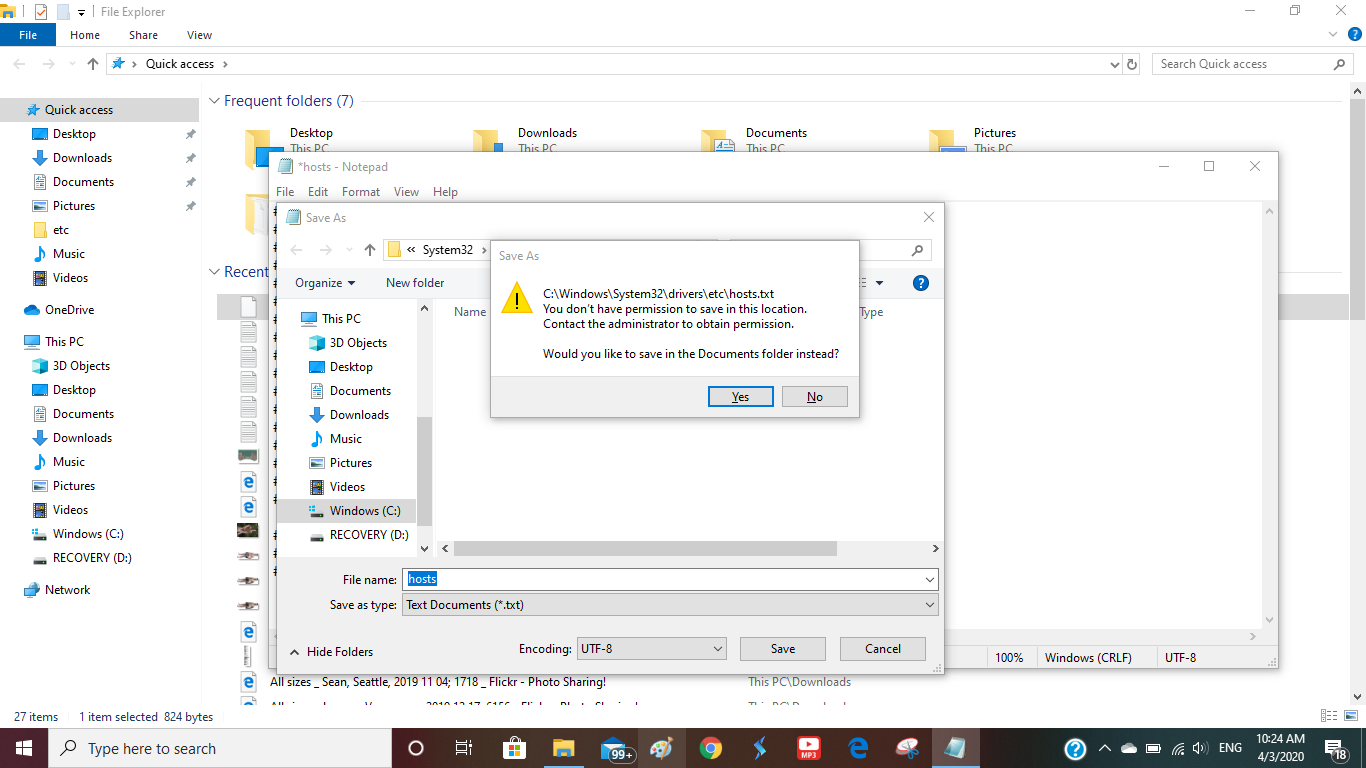The width and height of the screenshot is (1366, 768).
Task: Open Microsoft Store from the taskbar
Action: point(514,748)
